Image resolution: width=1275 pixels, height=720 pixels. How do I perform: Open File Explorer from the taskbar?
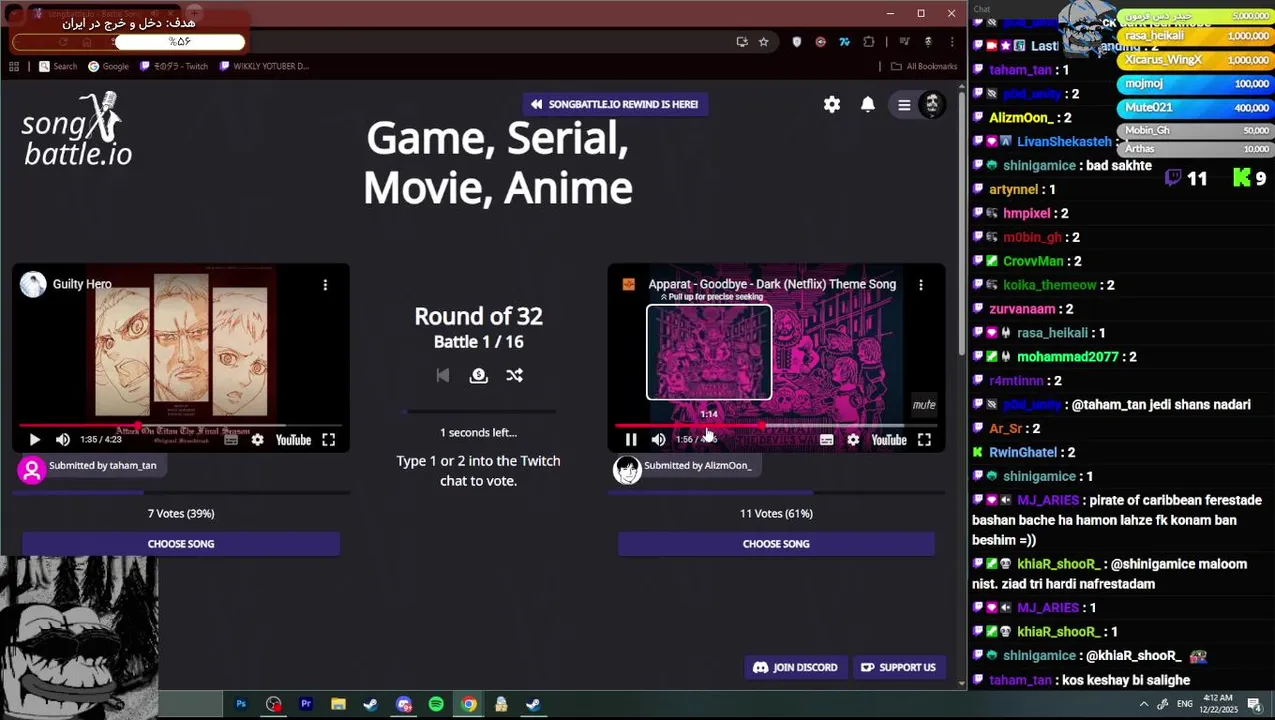point(338,704)
